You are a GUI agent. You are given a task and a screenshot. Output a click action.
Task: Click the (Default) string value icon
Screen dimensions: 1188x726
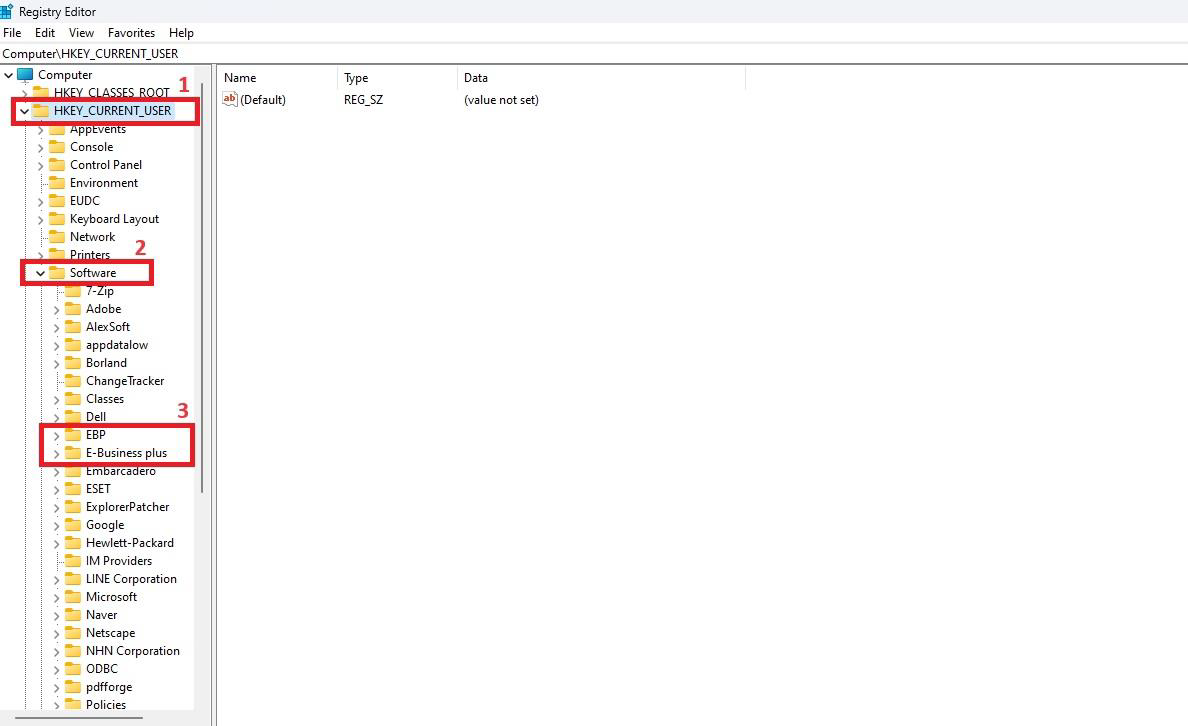[230, 99]
